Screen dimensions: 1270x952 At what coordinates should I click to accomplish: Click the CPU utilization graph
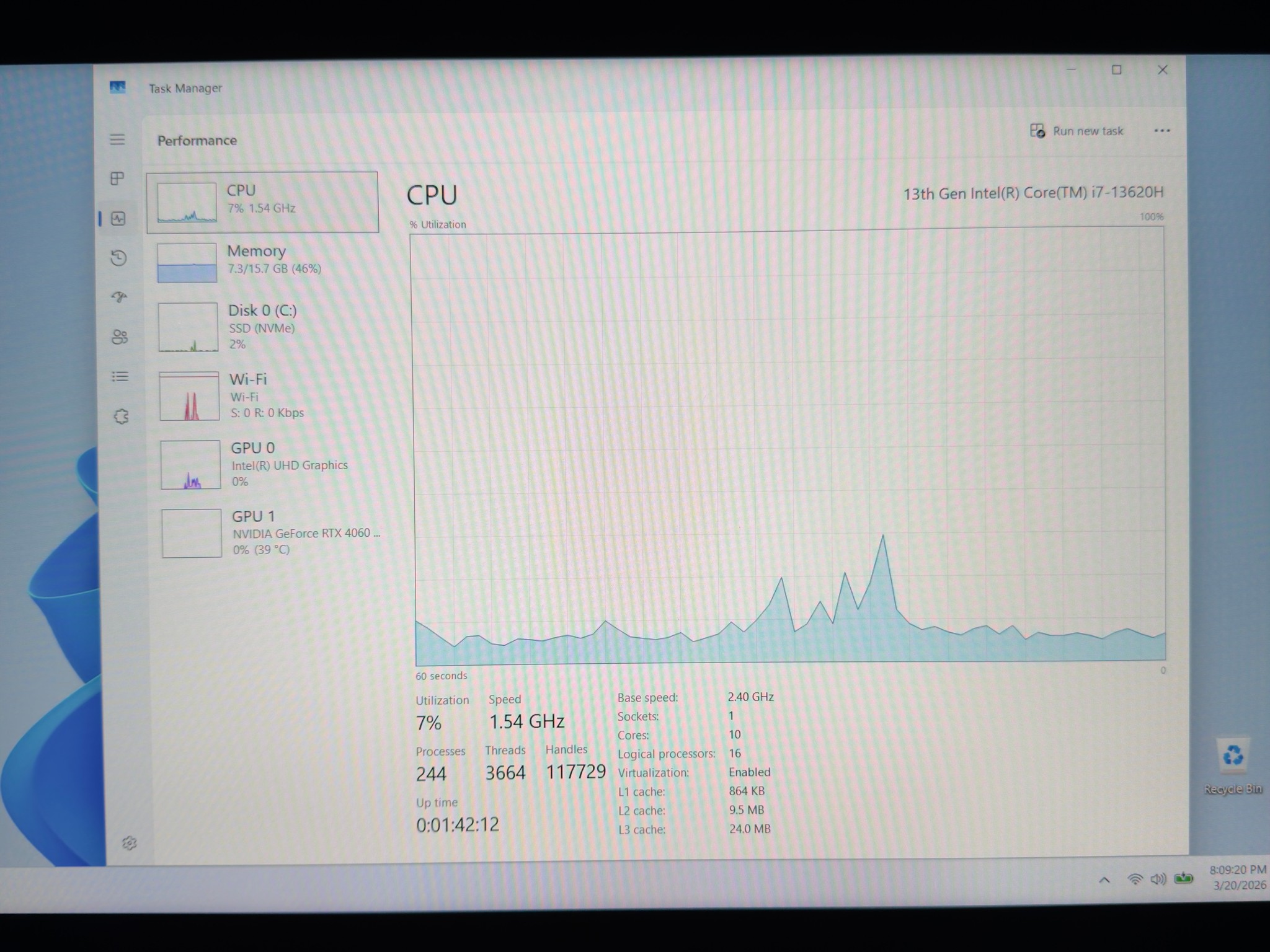point(788,446)
